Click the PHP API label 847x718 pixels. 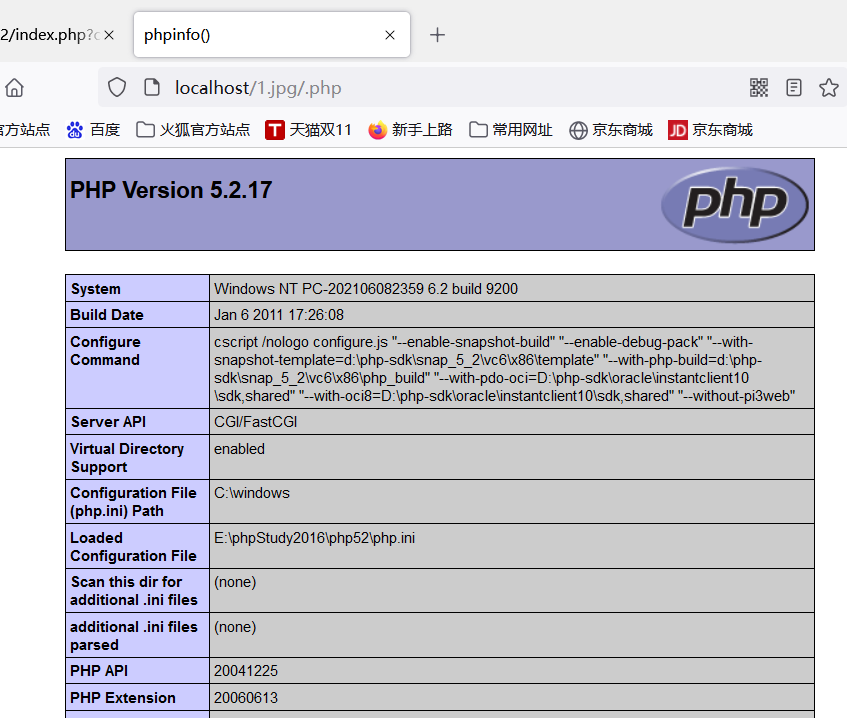coord(99,670)
